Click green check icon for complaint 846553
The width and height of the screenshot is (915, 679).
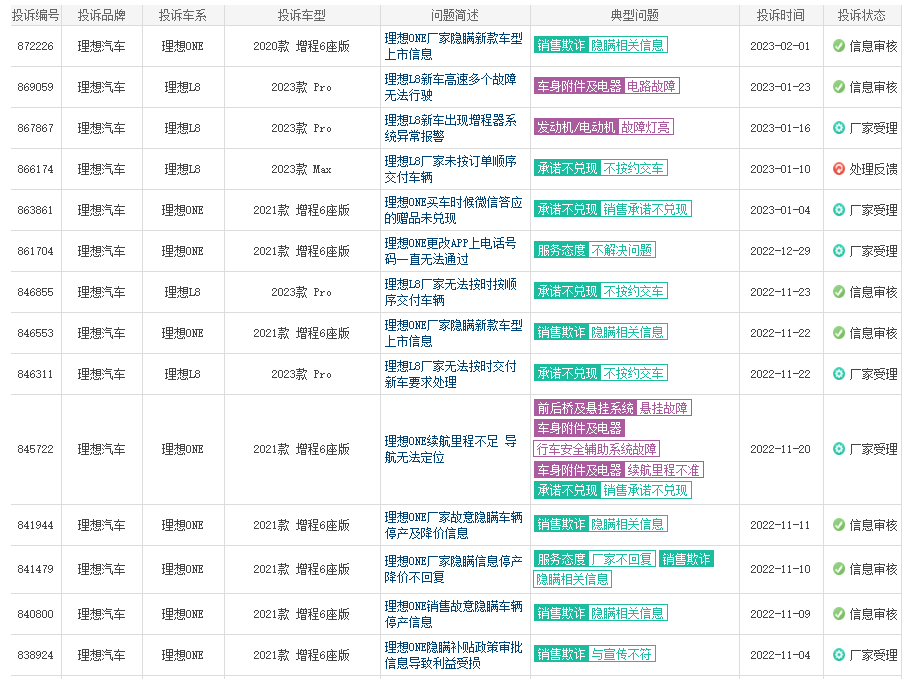pyautogui.click(x=839, y=333)
